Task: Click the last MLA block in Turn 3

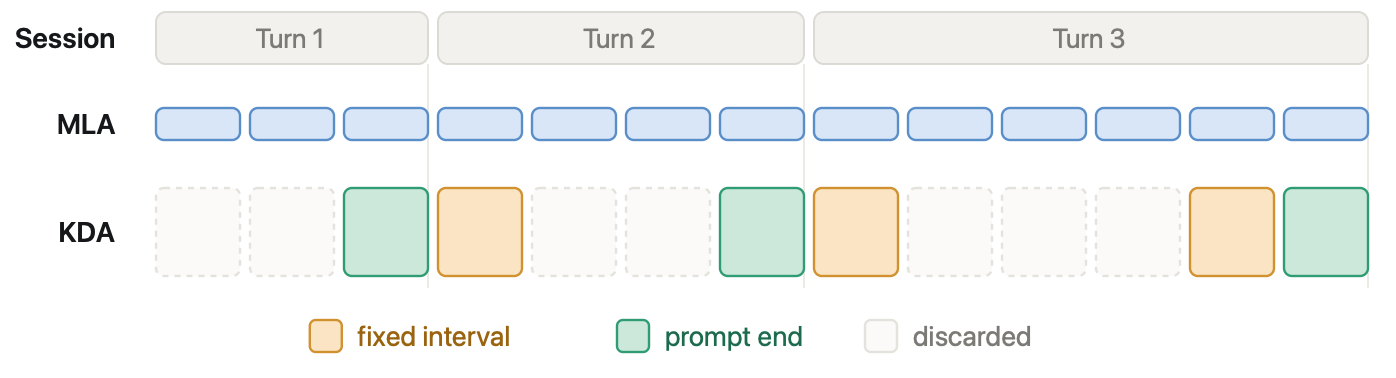Action: click(x=1326, y=124)
